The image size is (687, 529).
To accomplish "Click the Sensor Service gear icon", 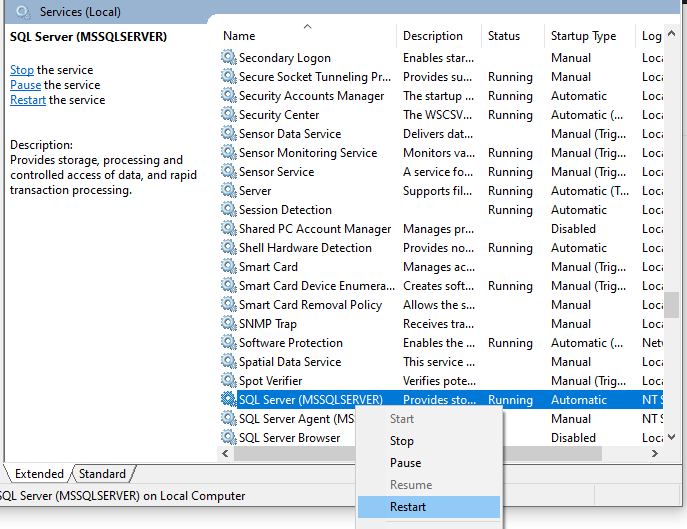I will pyautogui.click(x=228, y=171).
